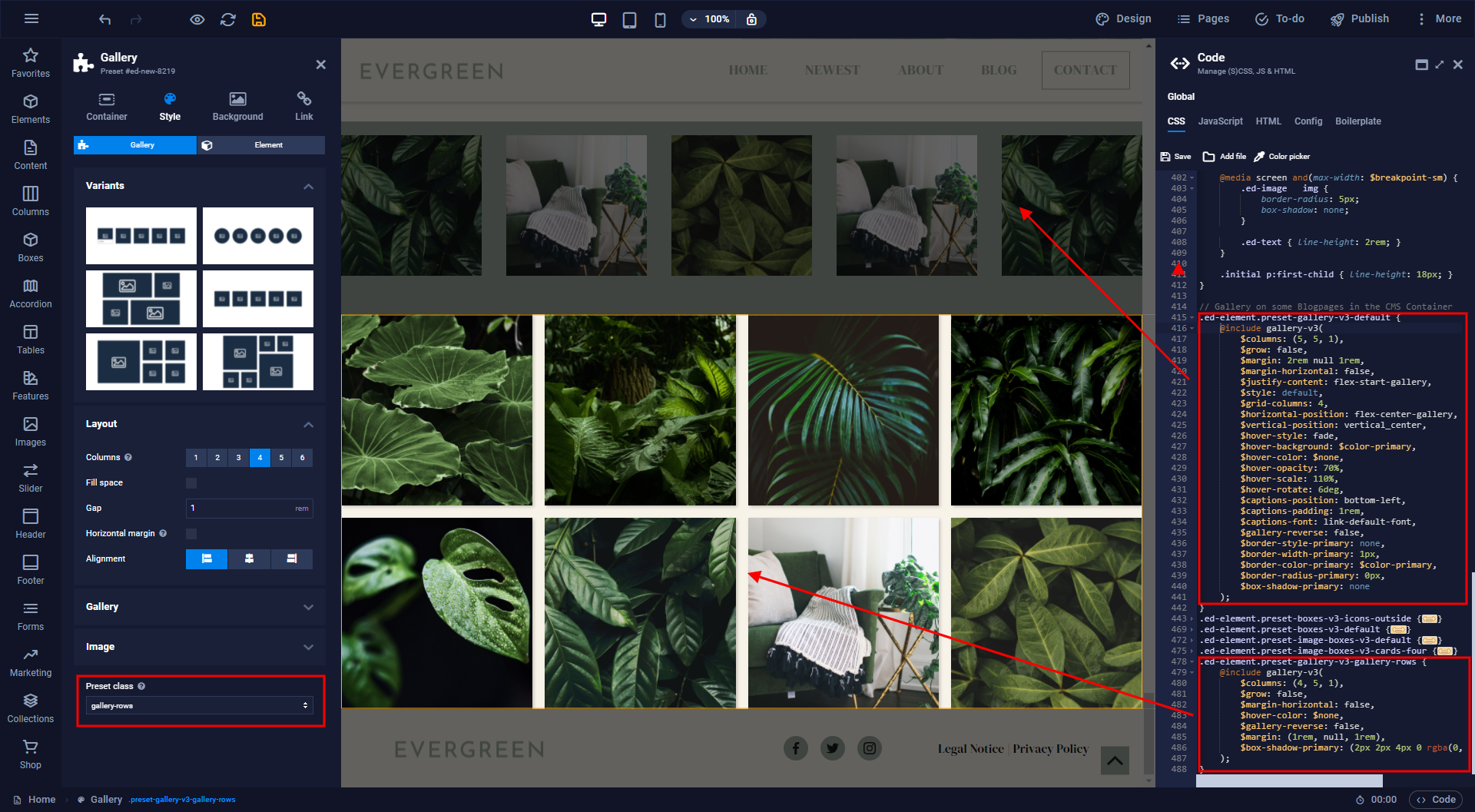Switch to mobile phone viewport icon

[x=660, y=19]
